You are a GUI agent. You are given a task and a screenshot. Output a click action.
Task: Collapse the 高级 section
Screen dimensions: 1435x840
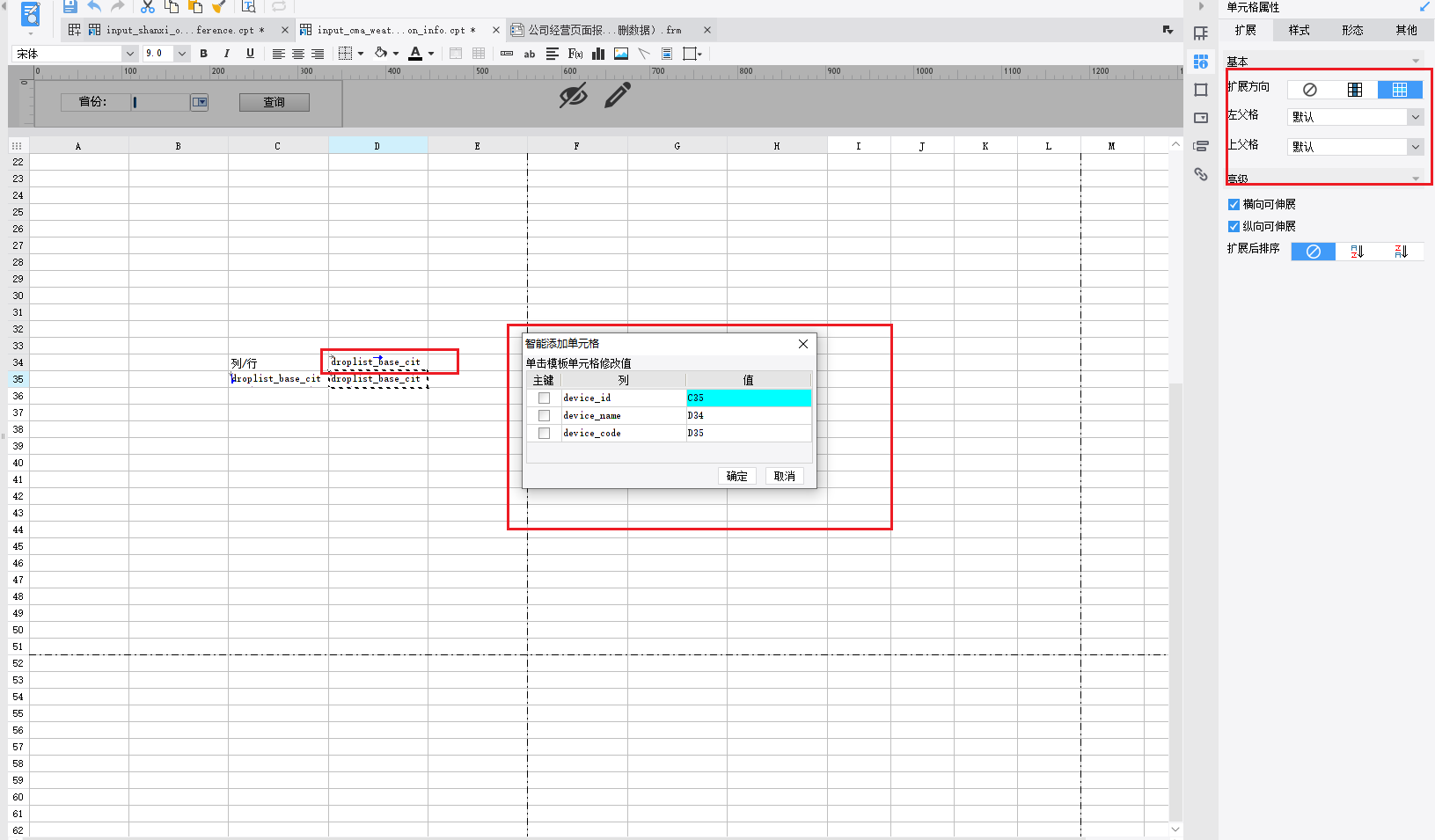coord(1416,179)
